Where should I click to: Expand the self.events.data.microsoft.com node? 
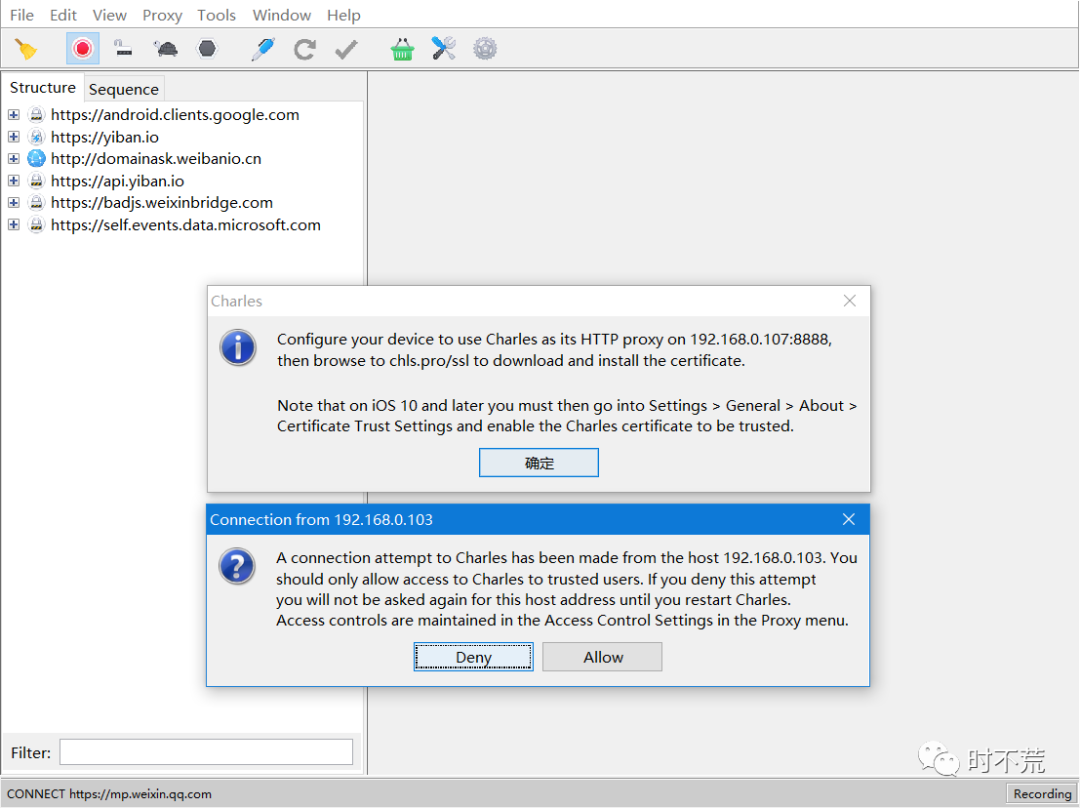[14, 225]
